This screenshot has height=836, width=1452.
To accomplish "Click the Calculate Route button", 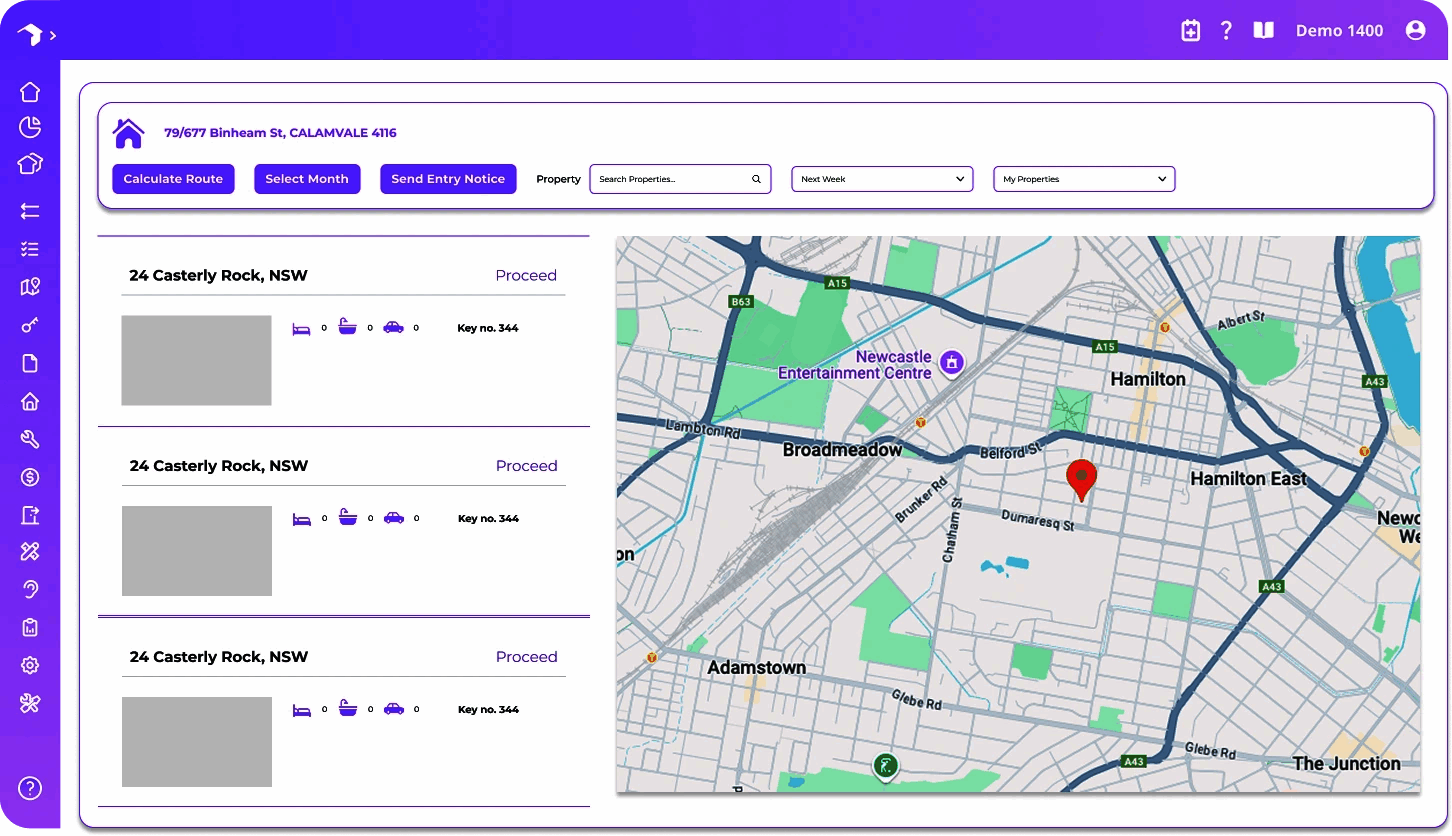I will (173, 179).
